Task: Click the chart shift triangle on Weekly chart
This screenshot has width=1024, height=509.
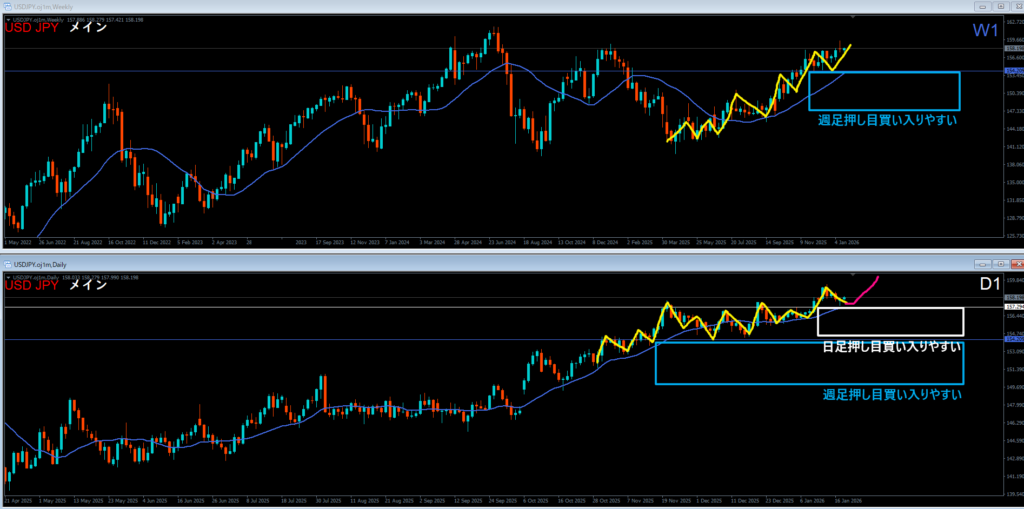Action: click(853, 16)
